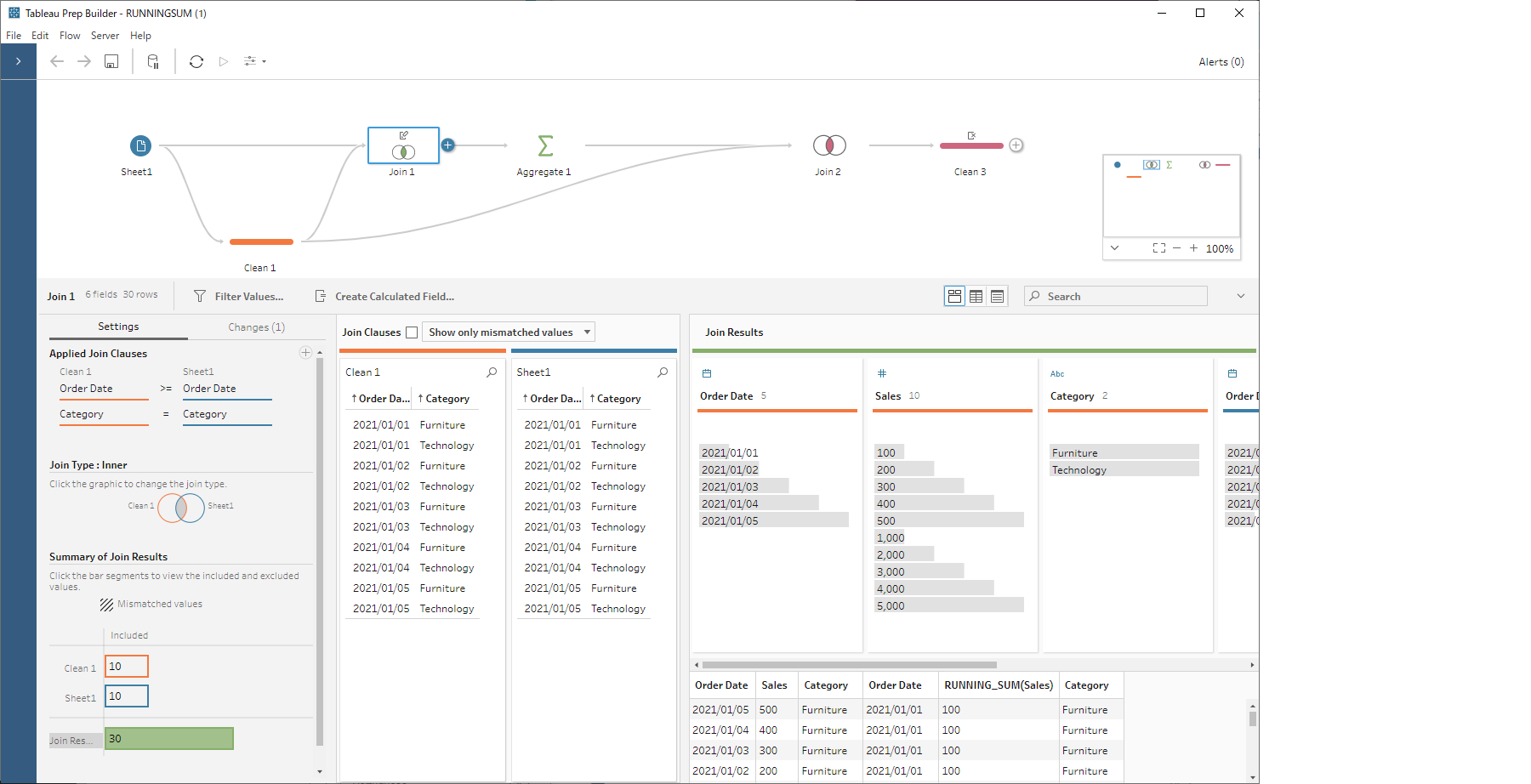Click Filter Values button
Screen dimensions: 1531x784
[x=239, y=296]
